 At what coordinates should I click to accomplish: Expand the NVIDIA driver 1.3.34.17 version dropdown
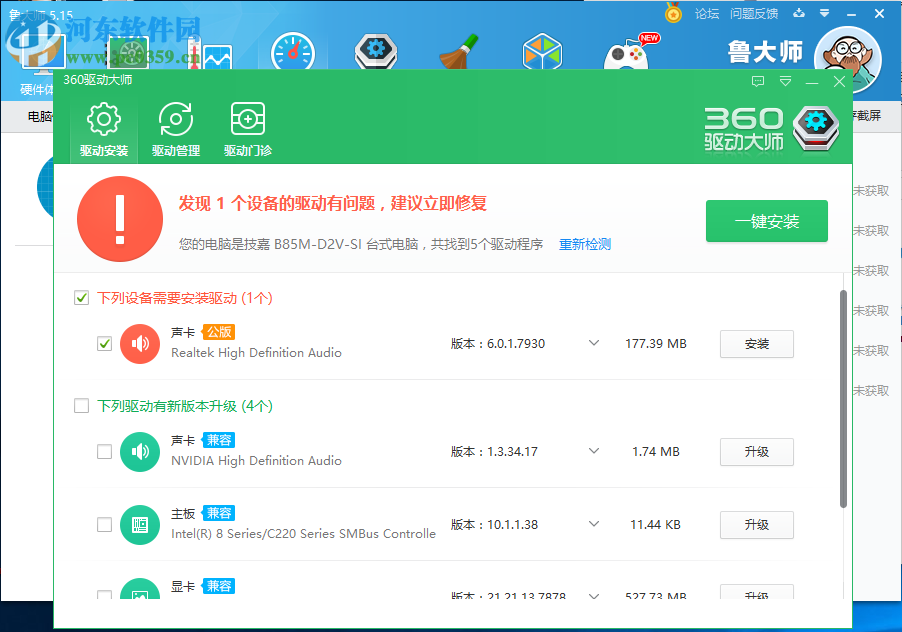pyautogui.click(x=593, y=451)
